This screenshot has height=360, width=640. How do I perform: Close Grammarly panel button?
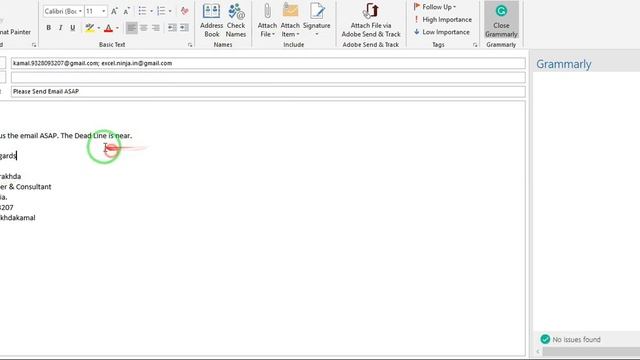(501, 20)
